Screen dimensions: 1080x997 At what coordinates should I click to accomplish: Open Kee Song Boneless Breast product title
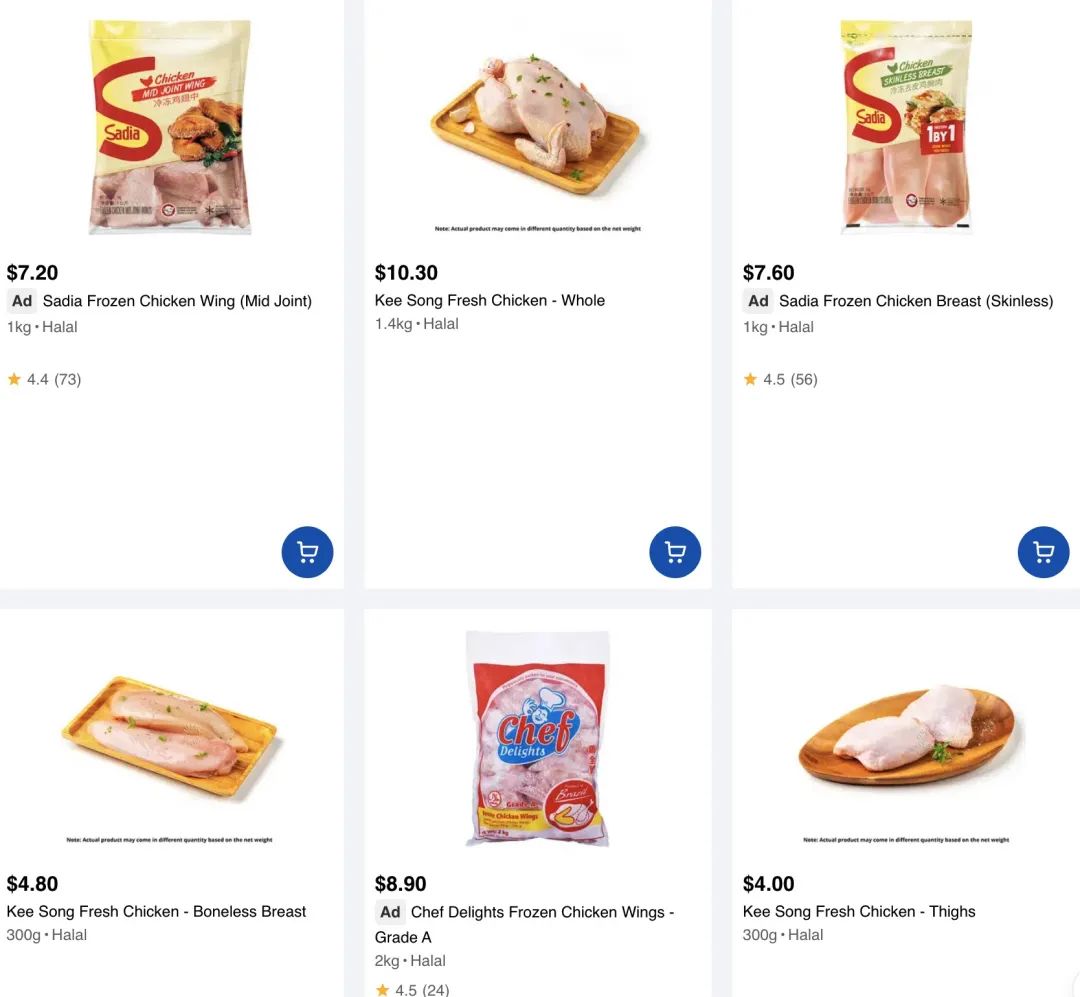pos(156,911)
